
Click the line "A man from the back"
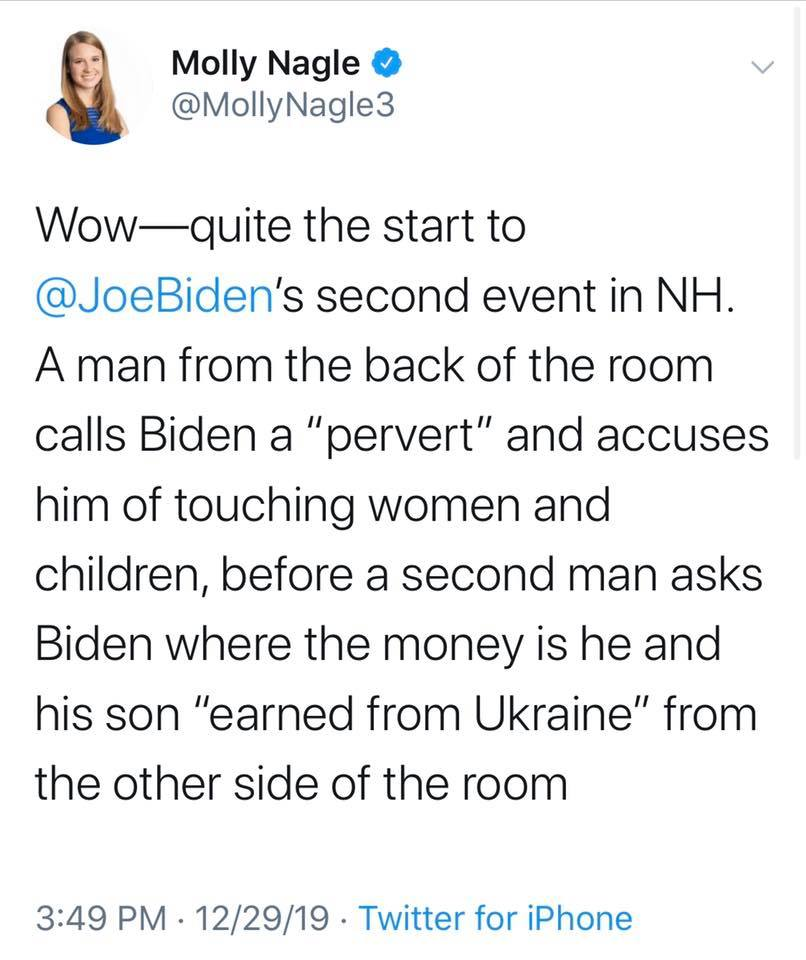(375, 367)
